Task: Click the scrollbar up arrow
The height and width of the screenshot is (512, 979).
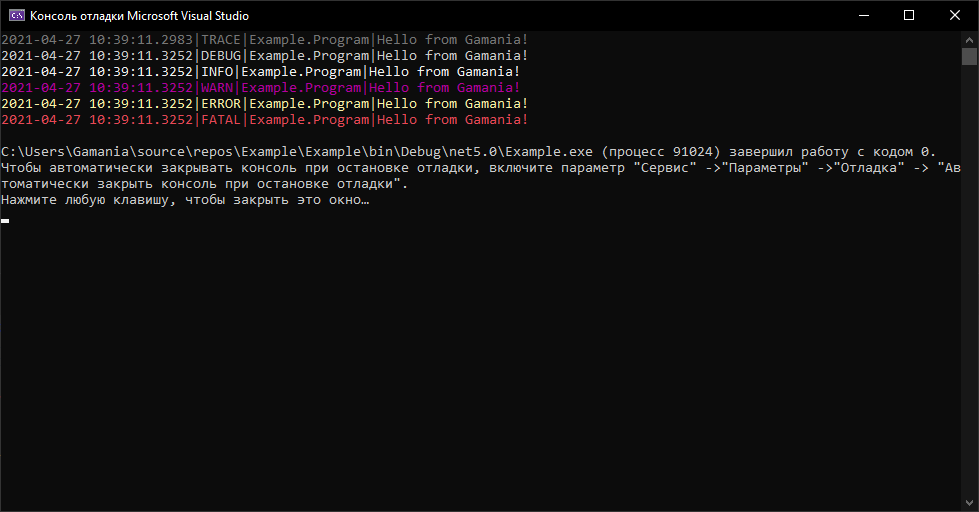Action: tap(970, 39)
